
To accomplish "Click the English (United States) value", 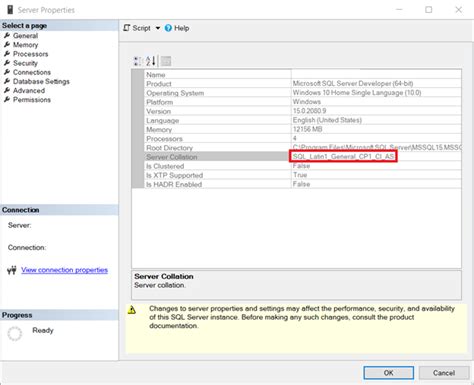I will pos(327,120).
